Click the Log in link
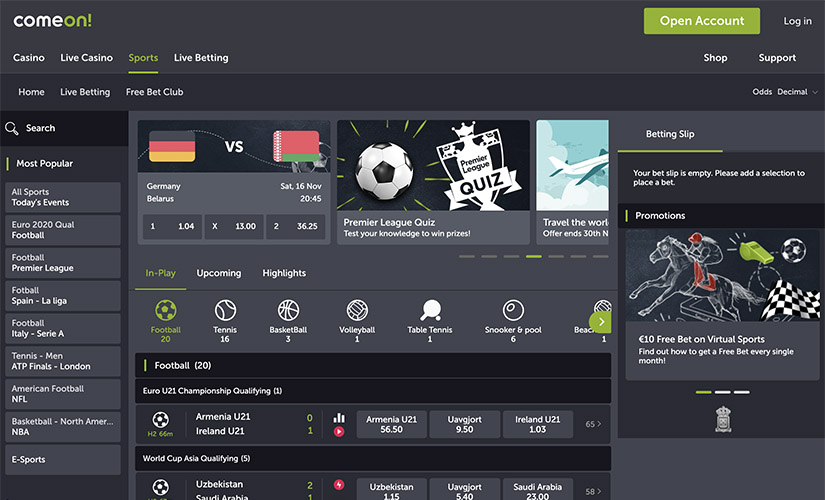 pyautogui.click(x=797, y=21)
